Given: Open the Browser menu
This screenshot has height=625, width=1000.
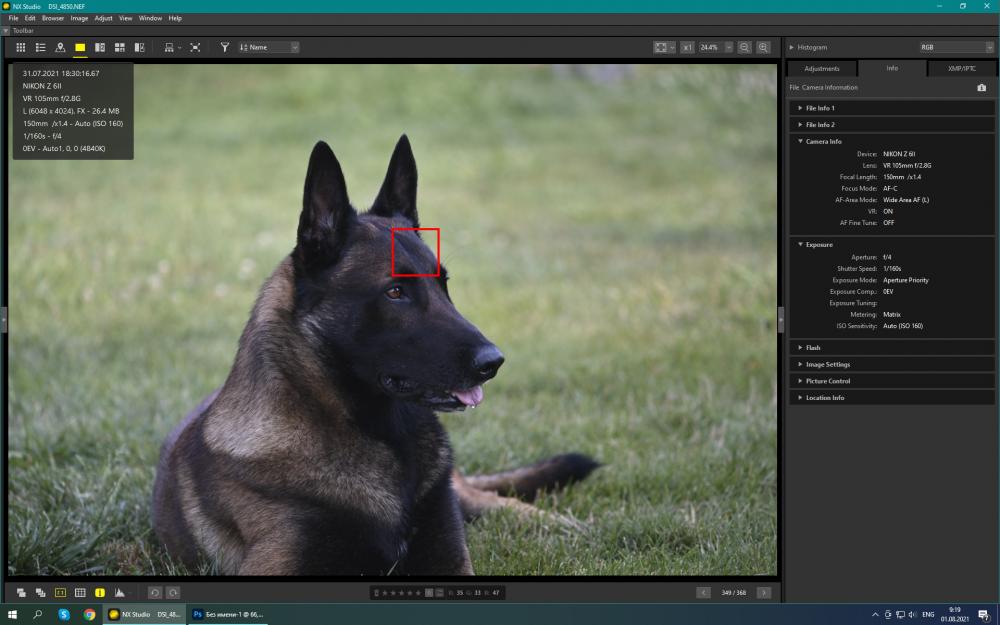Looking at the screenshot, I should pyautogui.click(x=53, y=18).
